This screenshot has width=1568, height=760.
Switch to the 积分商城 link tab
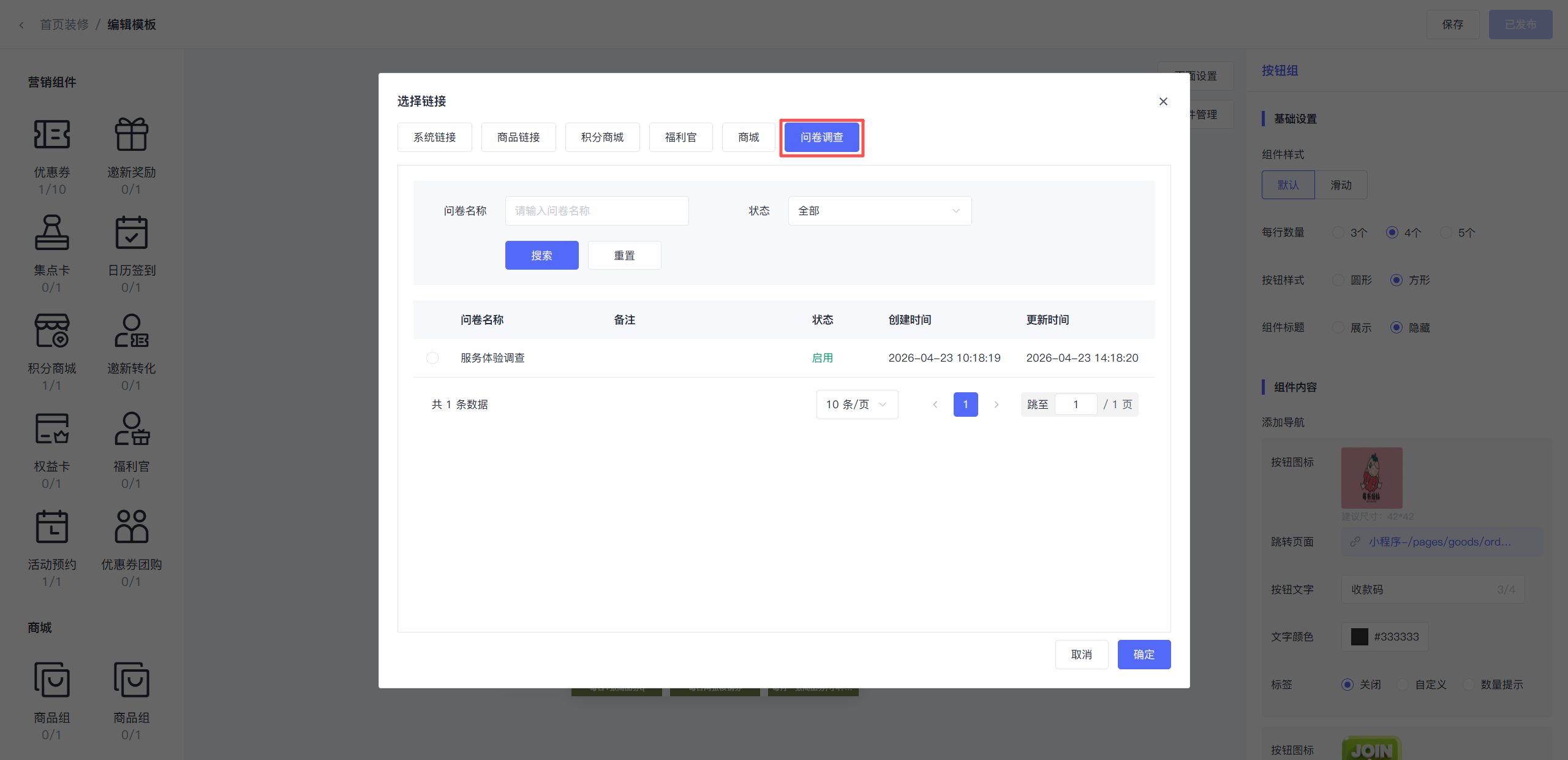602,137
